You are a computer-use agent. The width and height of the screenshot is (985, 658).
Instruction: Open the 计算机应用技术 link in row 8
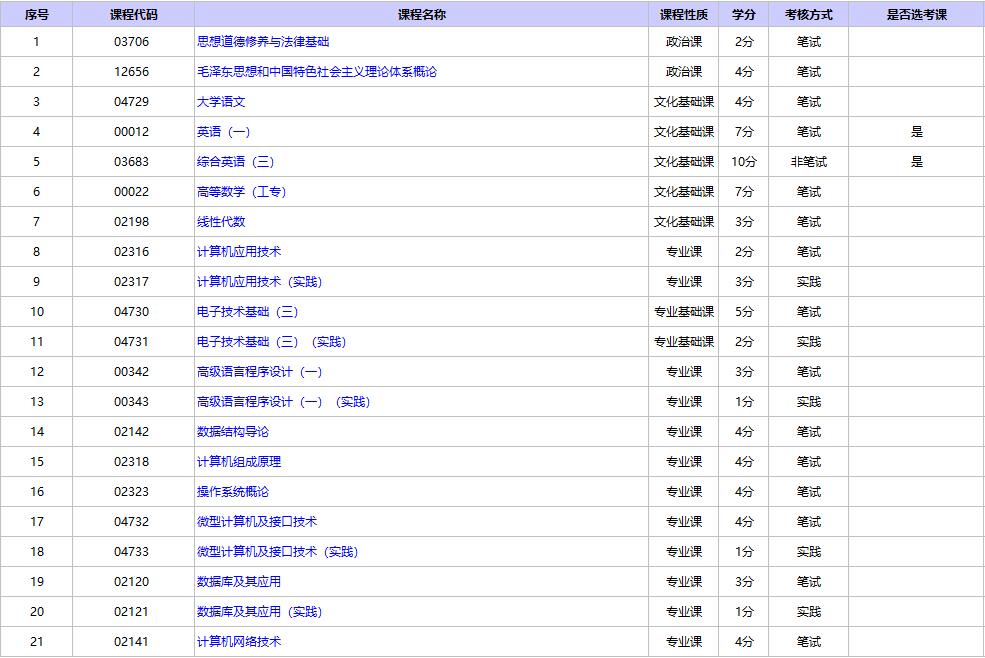pos(239,251)
